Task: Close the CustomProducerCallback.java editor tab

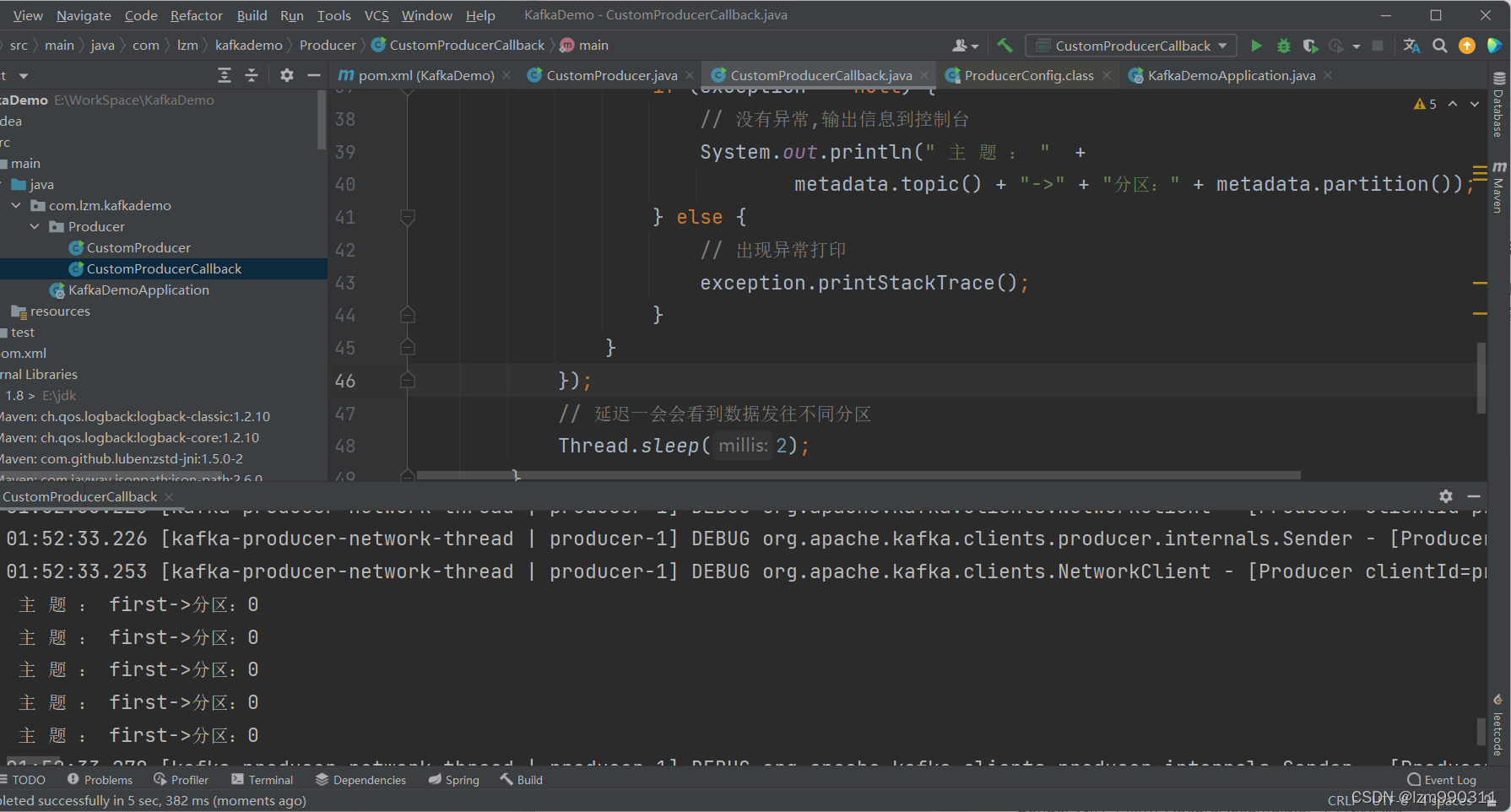Action: pos(925,75)
